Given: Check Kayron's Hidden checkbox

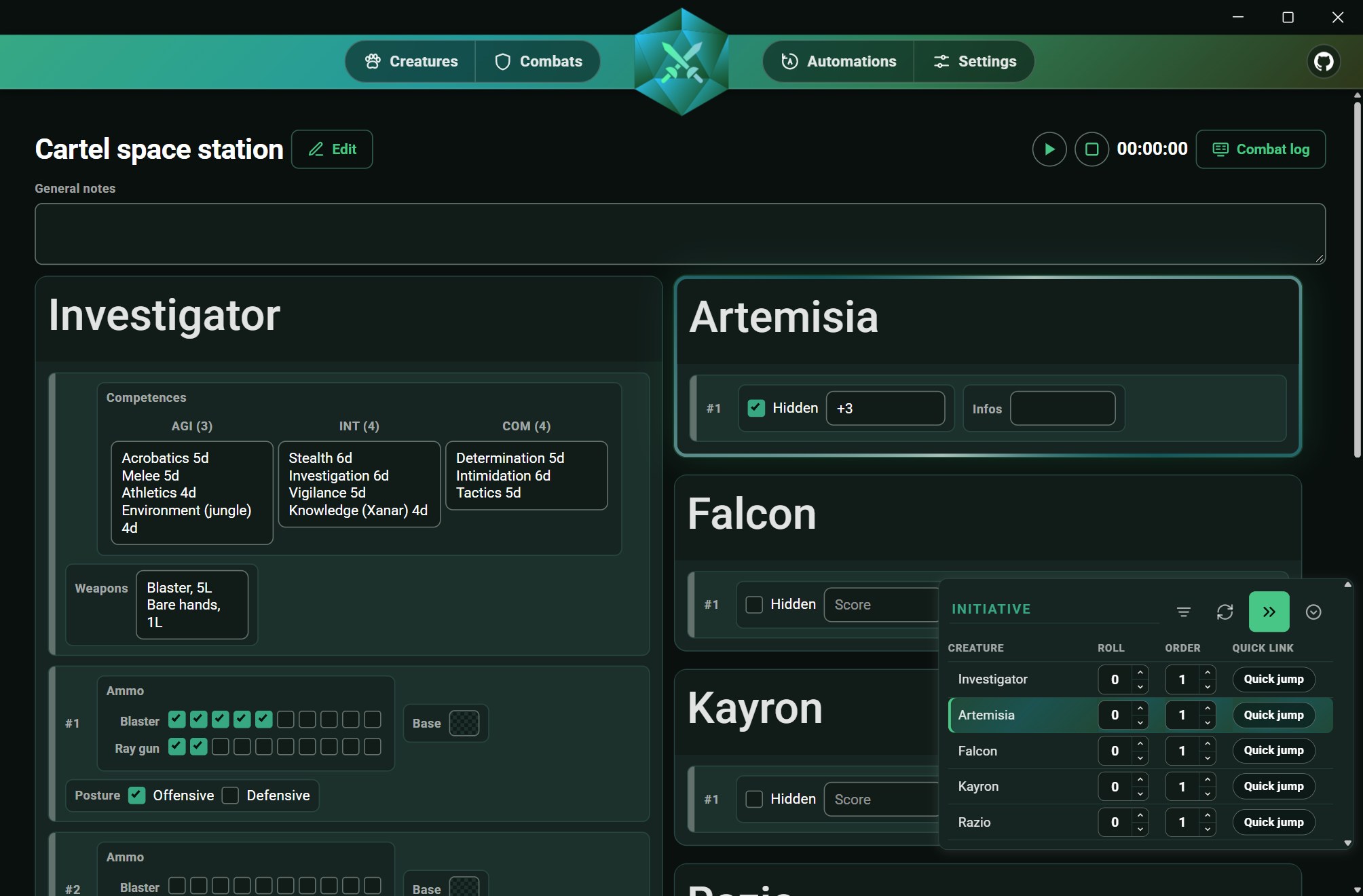Looking at the screenshot, I should point(754,799).
